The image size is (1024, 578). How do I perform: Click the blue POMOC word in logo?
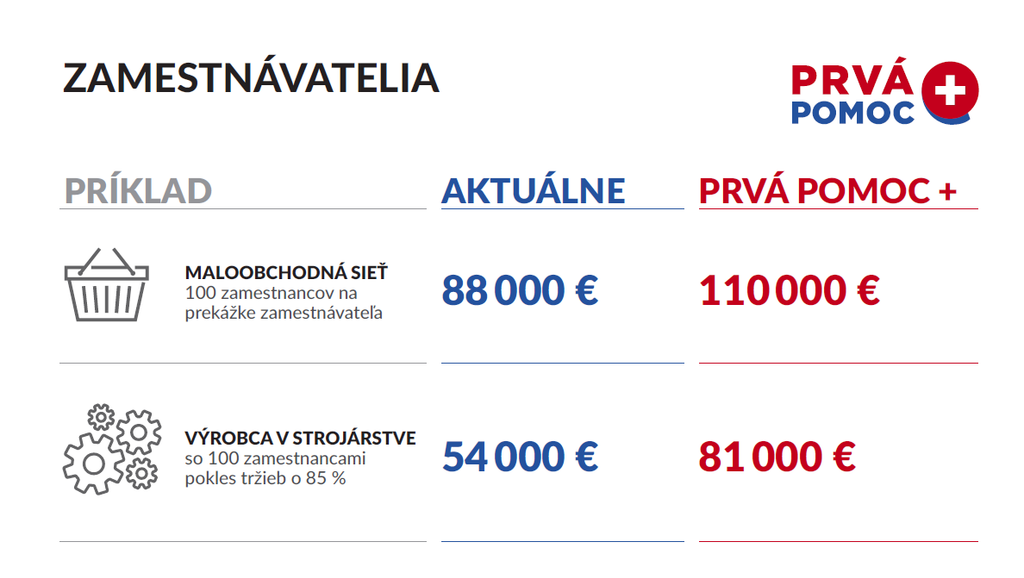[852, 112]
